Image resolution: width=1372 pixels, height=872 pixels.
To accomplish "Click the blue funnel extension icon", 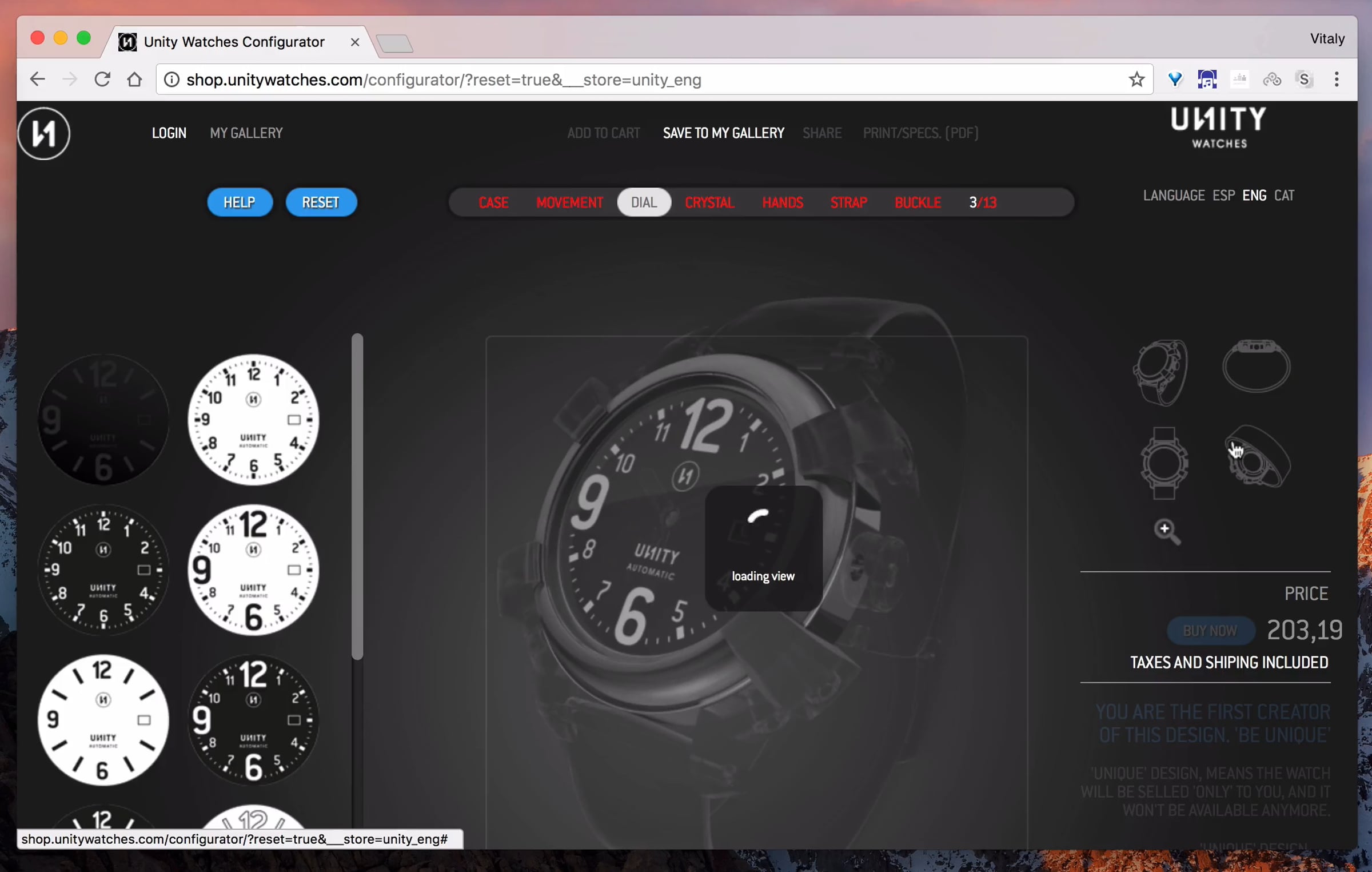I will [x=1175, y=79].
